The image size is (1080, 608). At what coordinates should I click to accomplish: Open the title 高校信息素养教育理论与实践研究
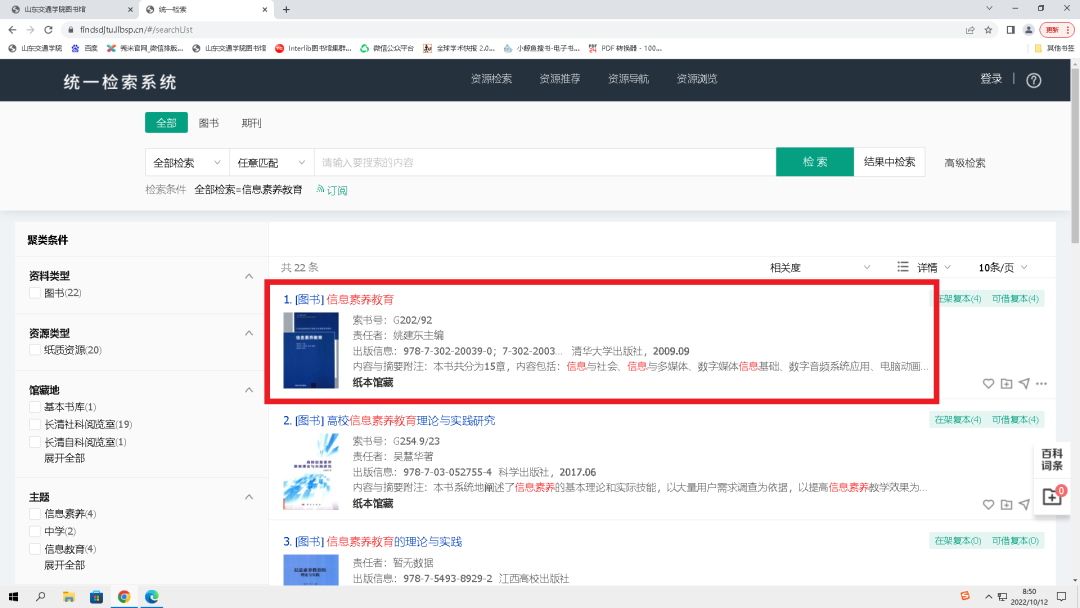[411, 420]
